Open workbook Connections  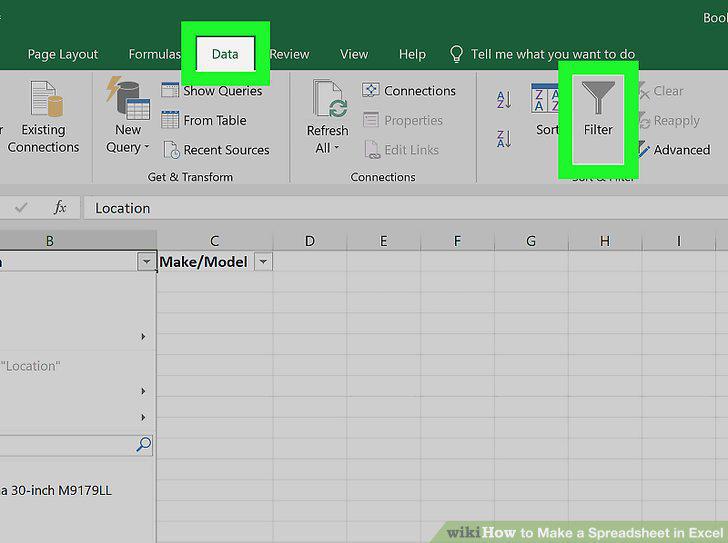409,90
